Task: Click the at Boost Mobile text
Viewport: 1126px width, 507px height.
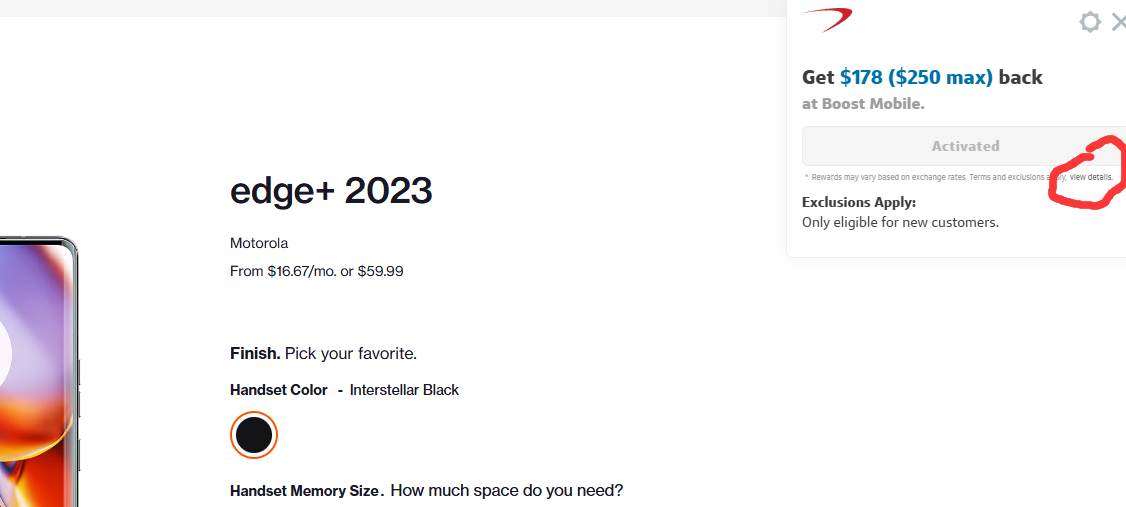Action: coord(863,103)
